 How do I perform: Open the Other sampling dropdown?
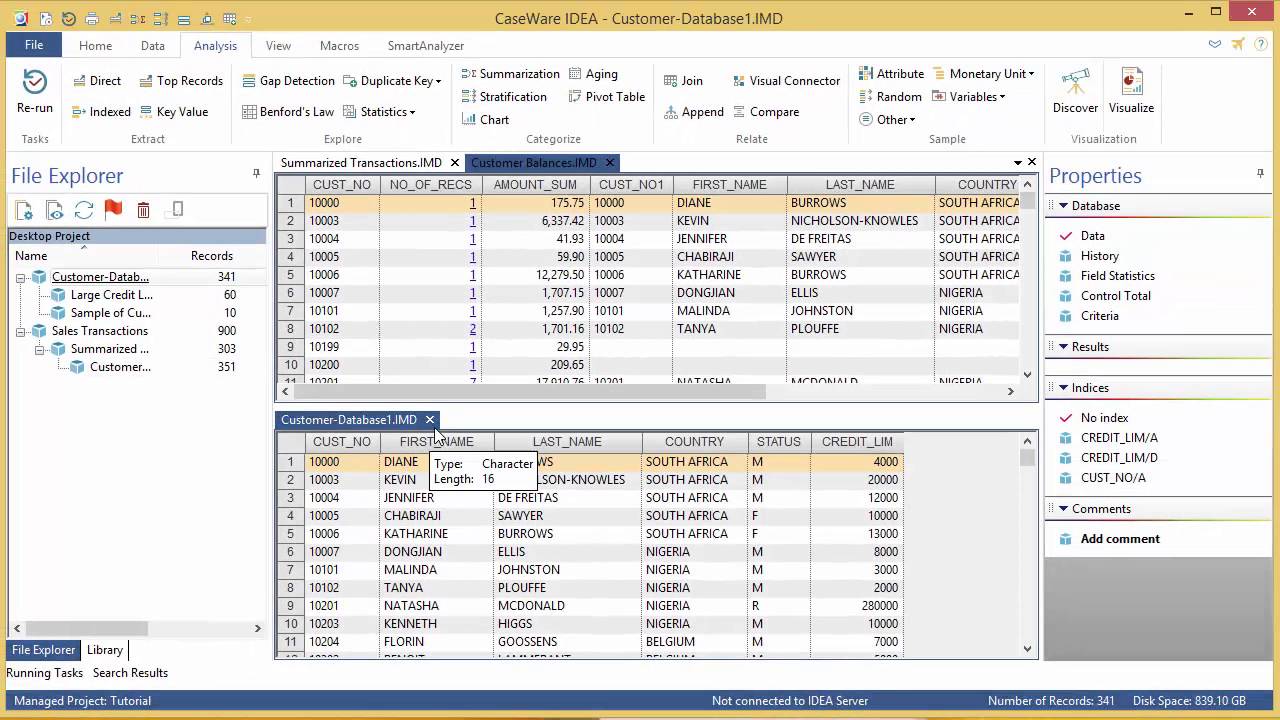coord(887,120)
